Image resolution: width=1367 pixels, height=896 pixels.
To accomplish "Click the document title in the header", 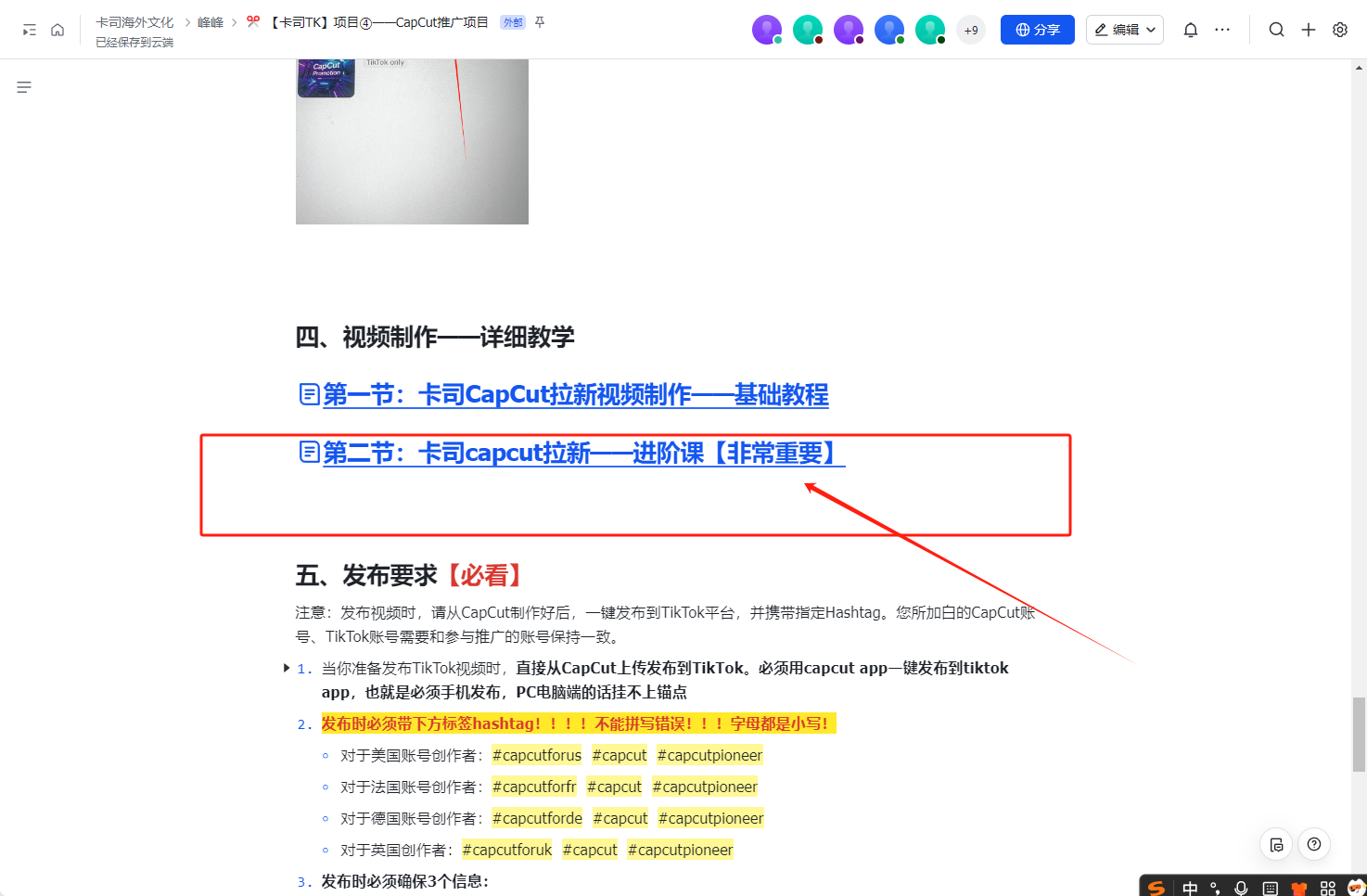I will click(x=378, y=22).
